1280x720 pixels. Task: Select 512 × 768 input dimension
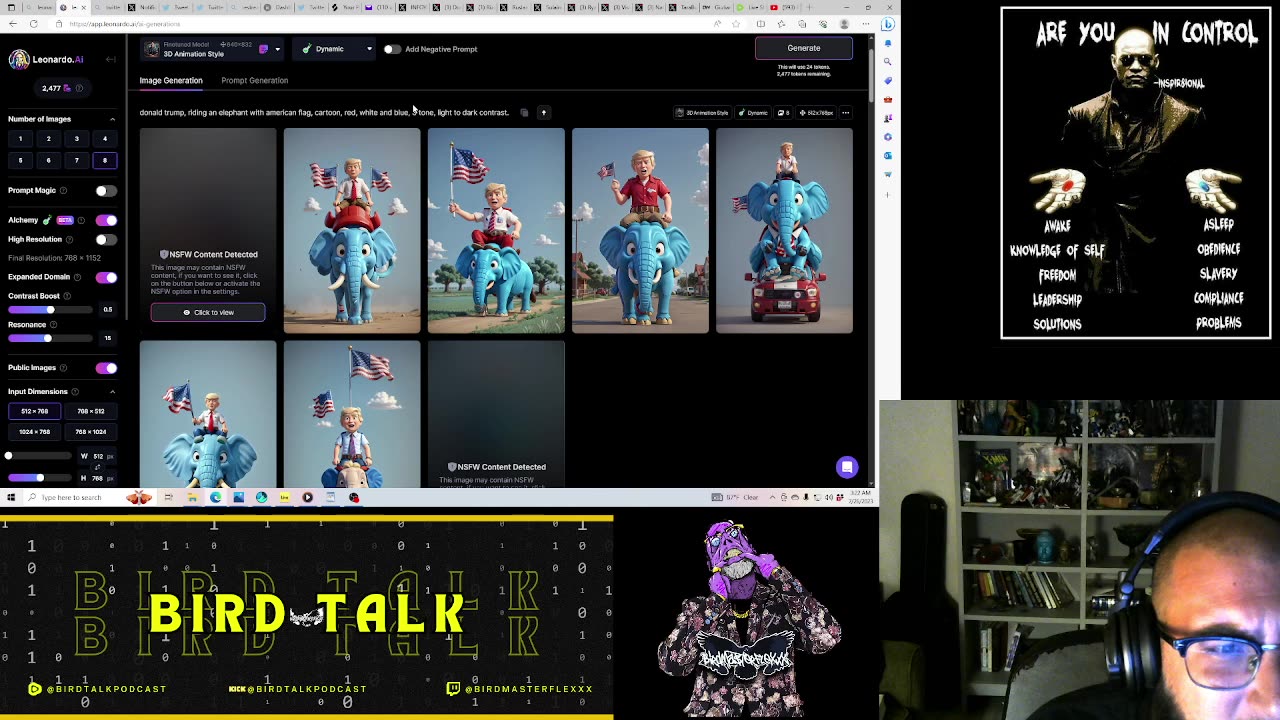[35, 411]
